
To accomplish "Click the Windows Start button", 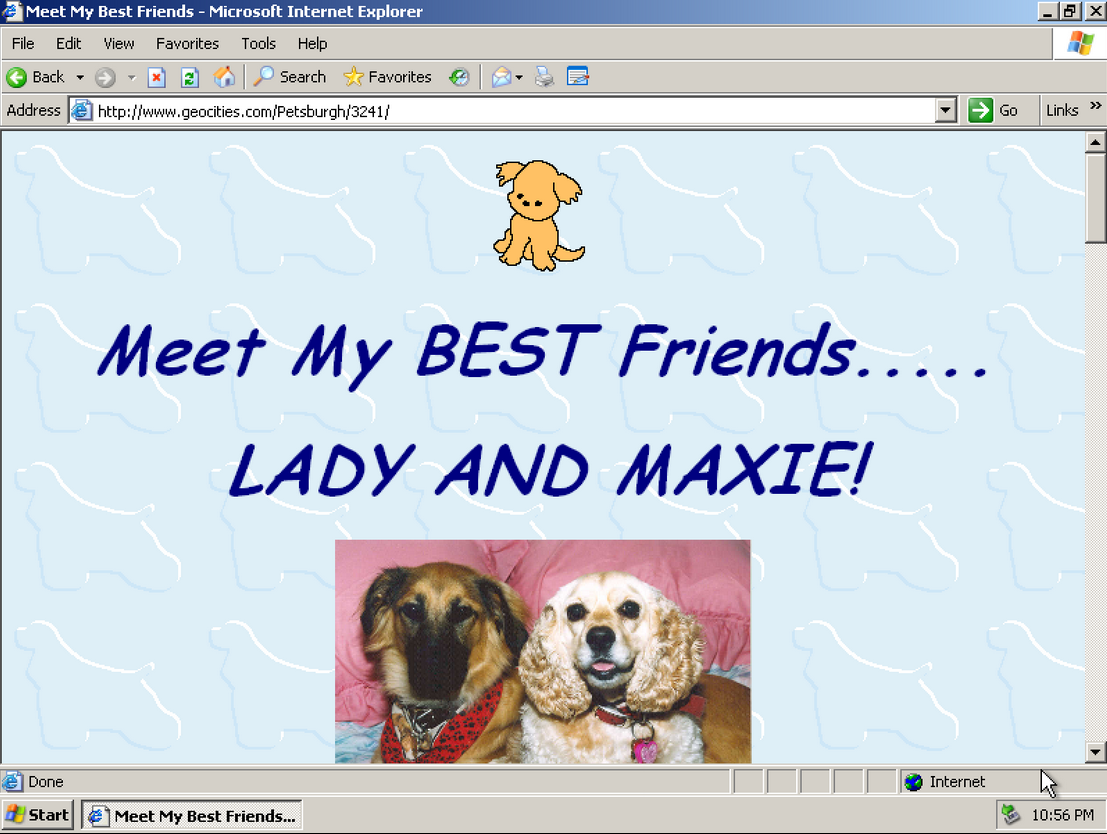I will pyautogui.click(x=37, y=815).
